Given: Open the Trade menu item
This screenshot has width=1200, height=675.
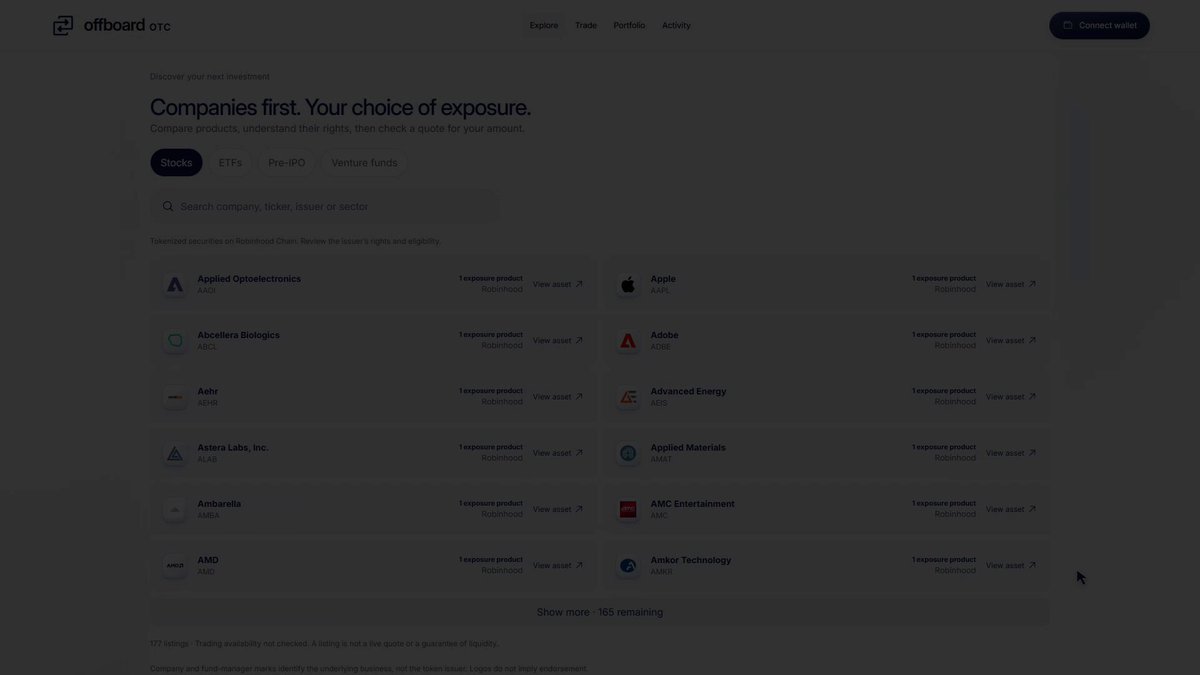Looking at the screenshot, I should click(x=586, y=25).
